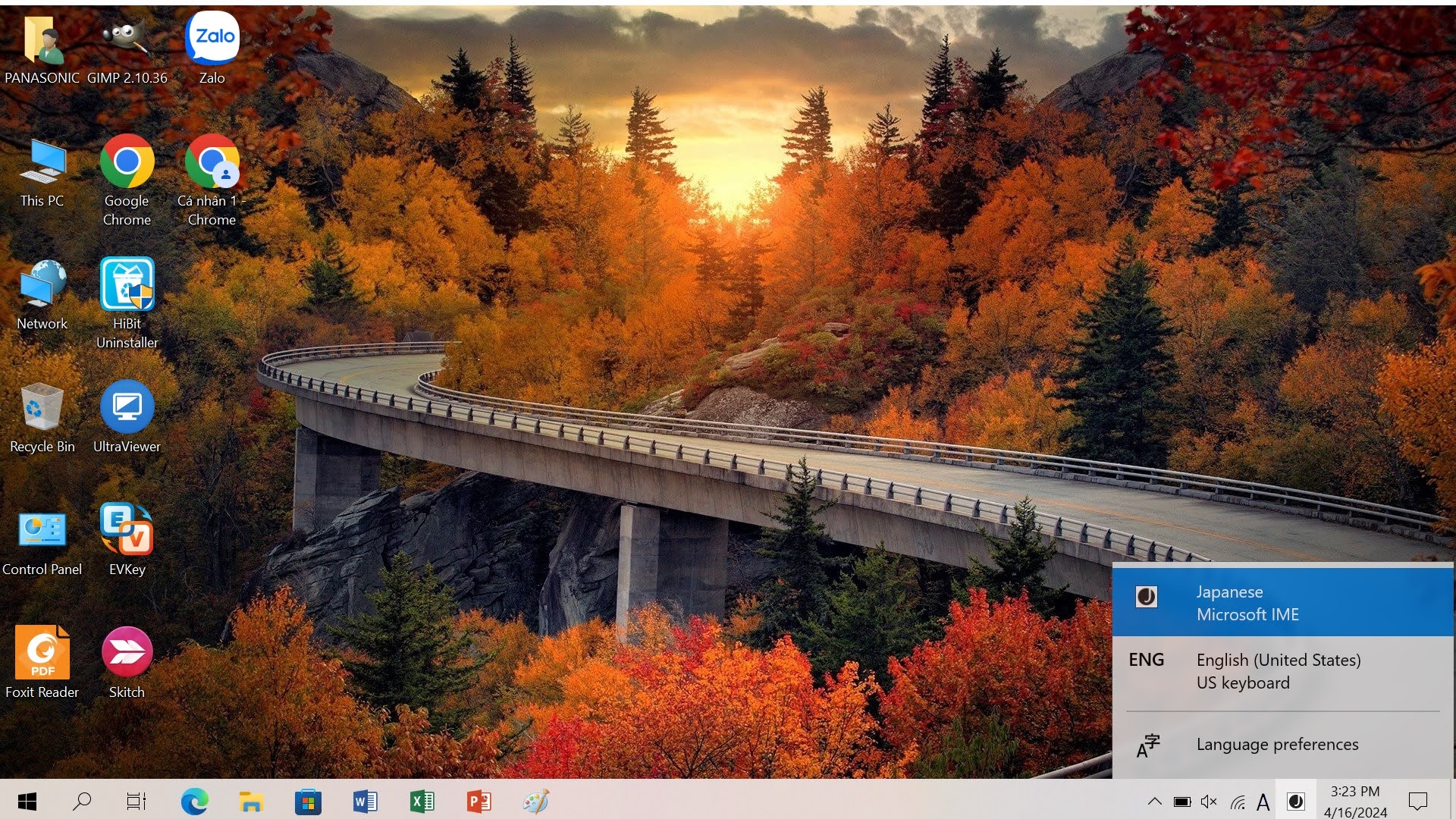Open Language preferences link
Screen dimensions: 1456x819
pos(1277,745)
